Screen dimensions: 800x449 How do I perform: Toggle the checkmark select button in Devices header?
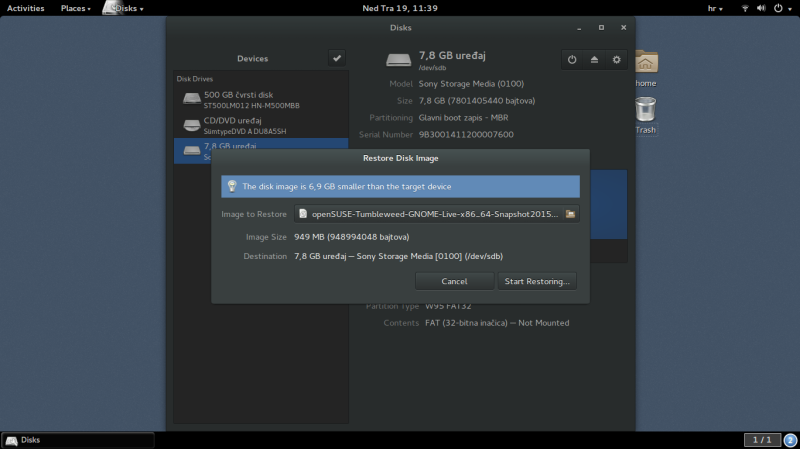click(337, 58)
